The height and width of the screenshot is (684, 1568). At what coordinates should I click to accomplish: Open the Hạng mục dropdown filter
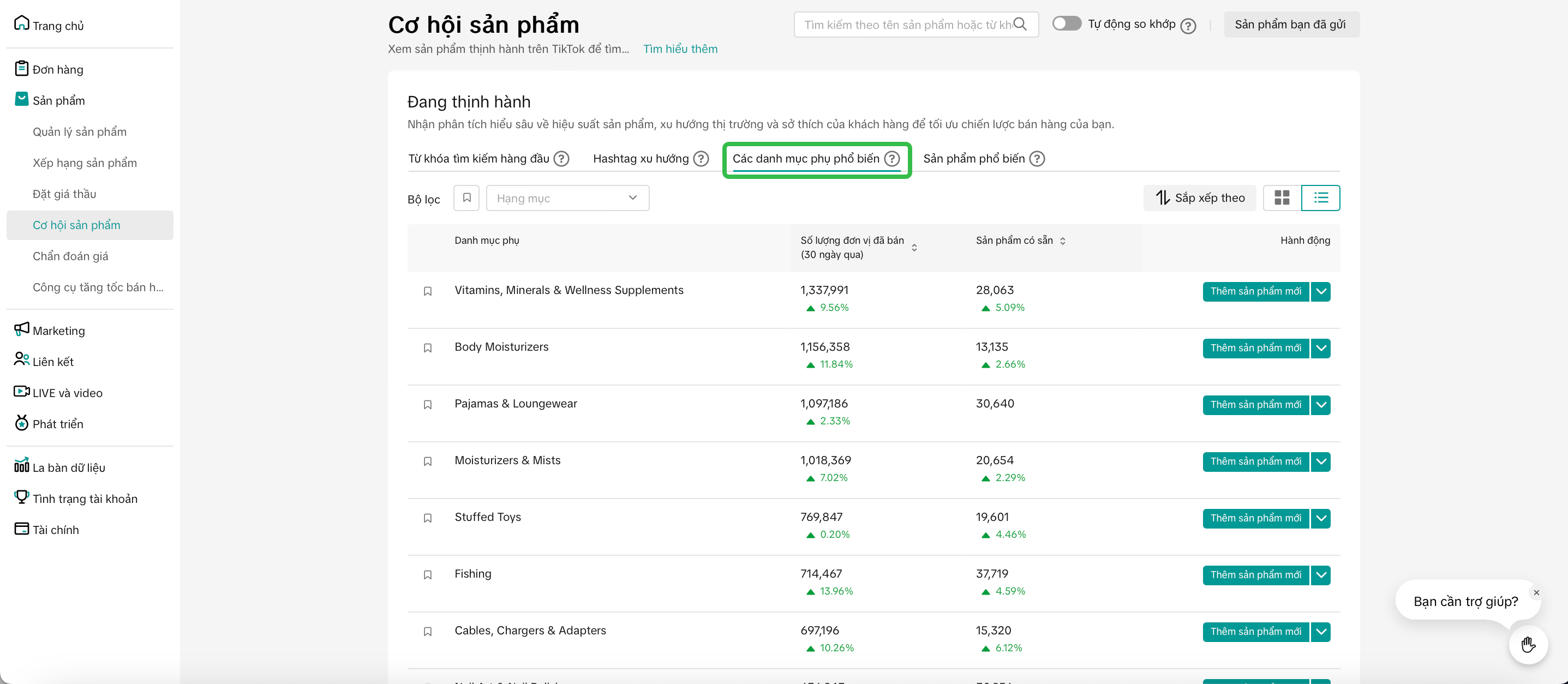[x=567, y=198]
